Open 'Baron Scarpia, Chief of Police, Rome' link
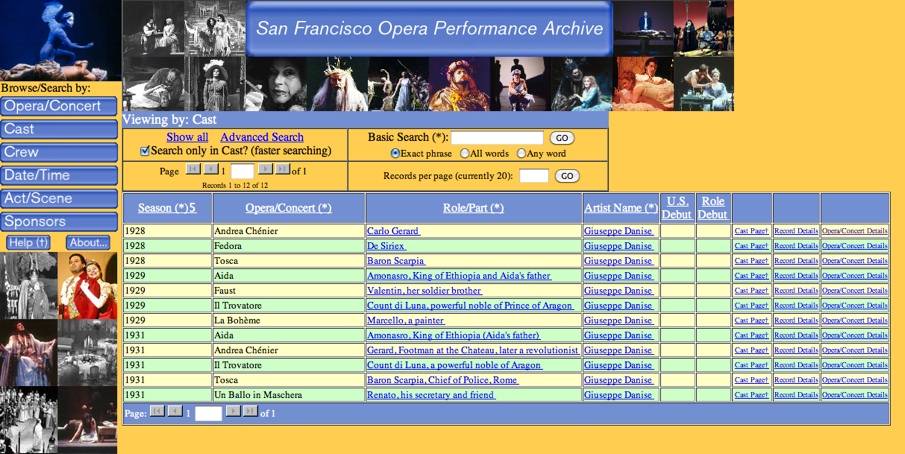The height and width of the screenshot is (454, 905). pyautogui.click(x=443, y=380)
